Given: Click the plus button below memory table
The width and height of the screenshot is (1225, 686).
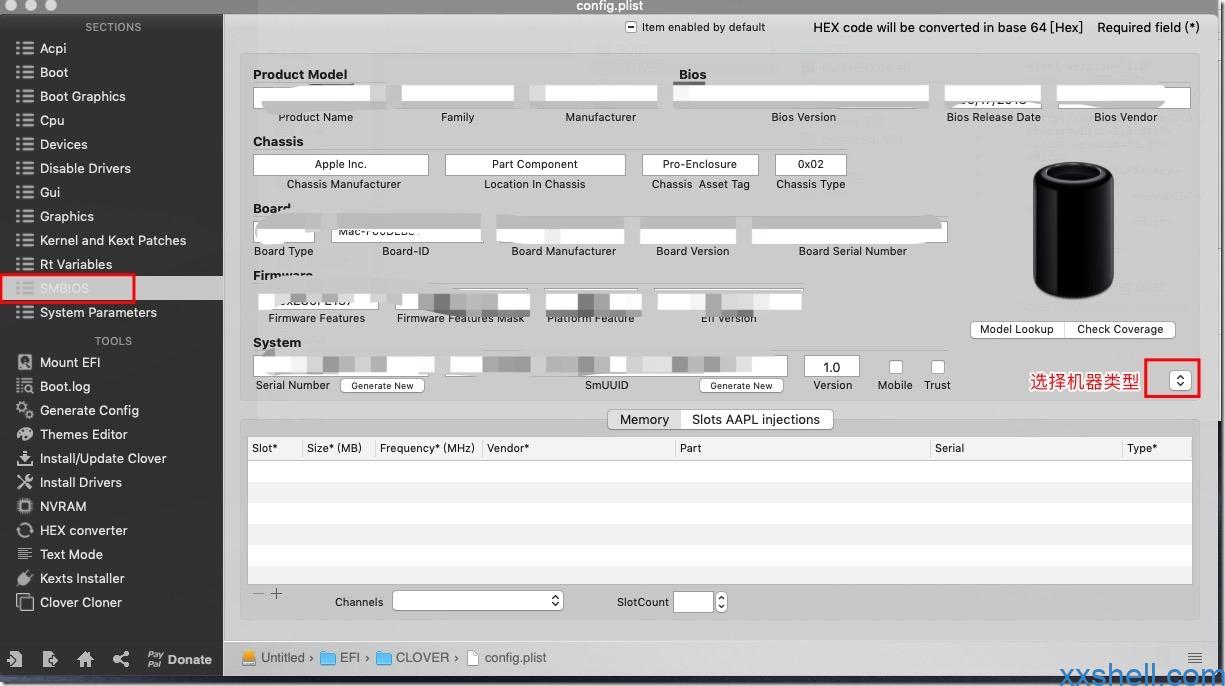Looking at the screenshot, I should pos(277,594).
